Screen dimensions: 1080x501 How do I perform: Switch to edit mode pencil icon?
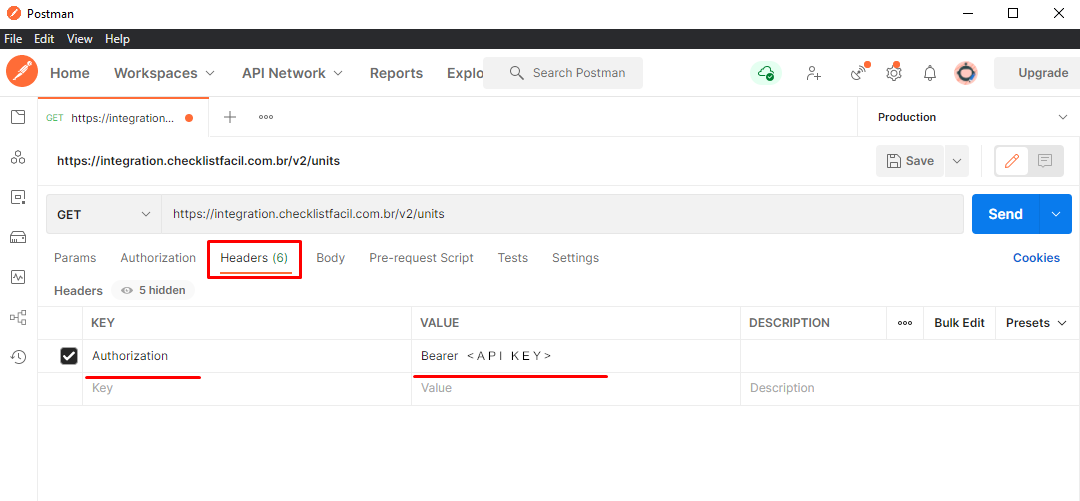coord(1012,161)
